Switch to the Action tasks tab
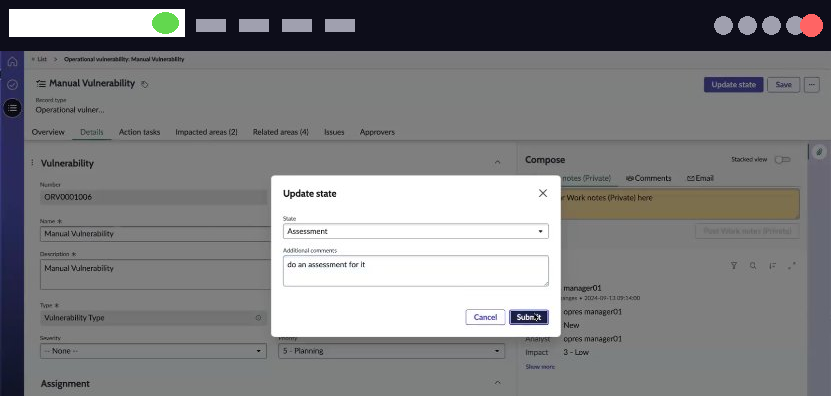 coord(139,132)
